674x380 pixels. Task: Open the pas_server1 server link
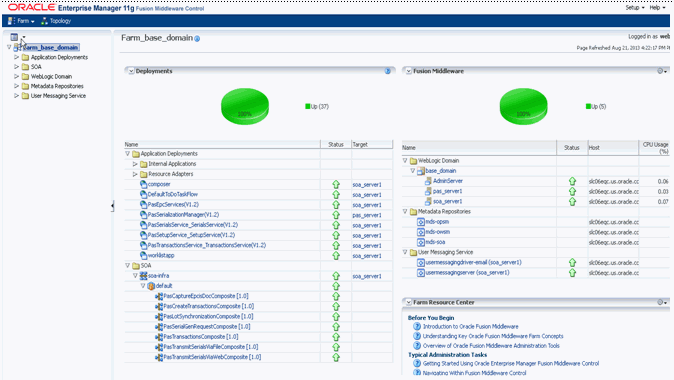447,191
